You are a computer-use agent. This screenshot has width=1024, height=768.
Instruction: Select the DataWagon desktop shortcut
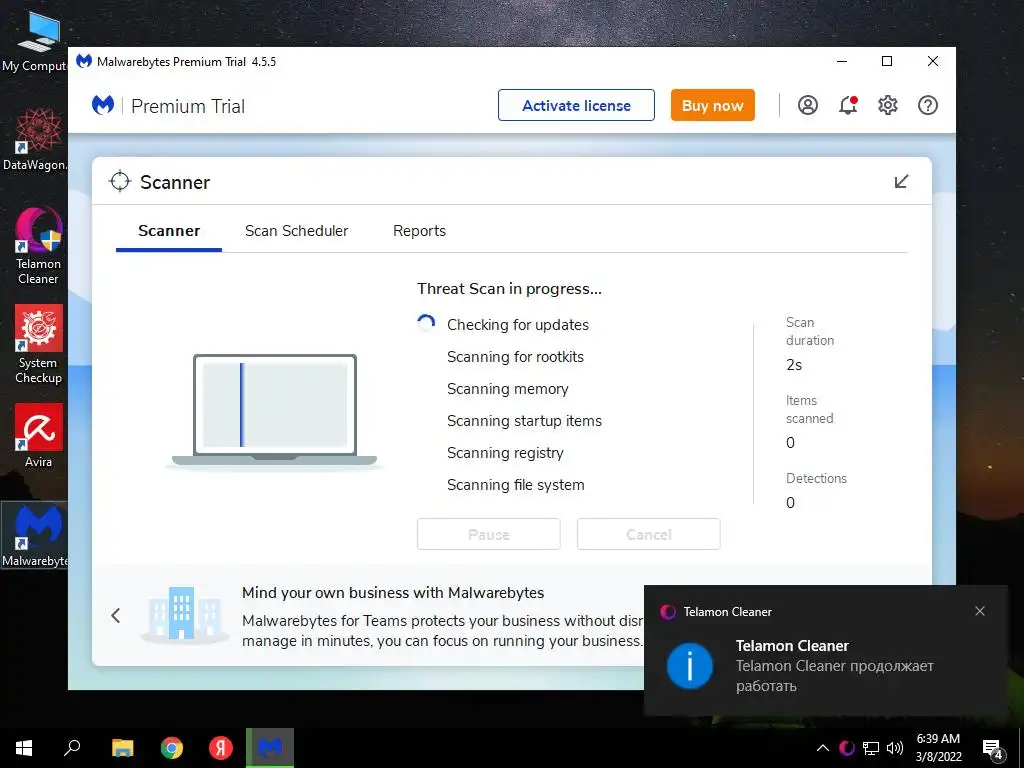(x=35, y=140)
